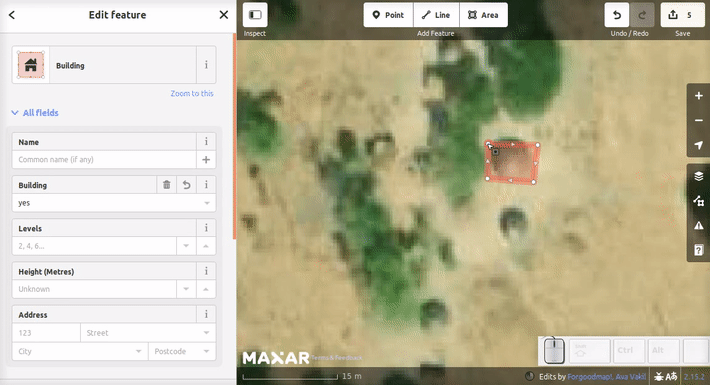Focus the Name input field
710x385 pixels.
tap(104, 159)
